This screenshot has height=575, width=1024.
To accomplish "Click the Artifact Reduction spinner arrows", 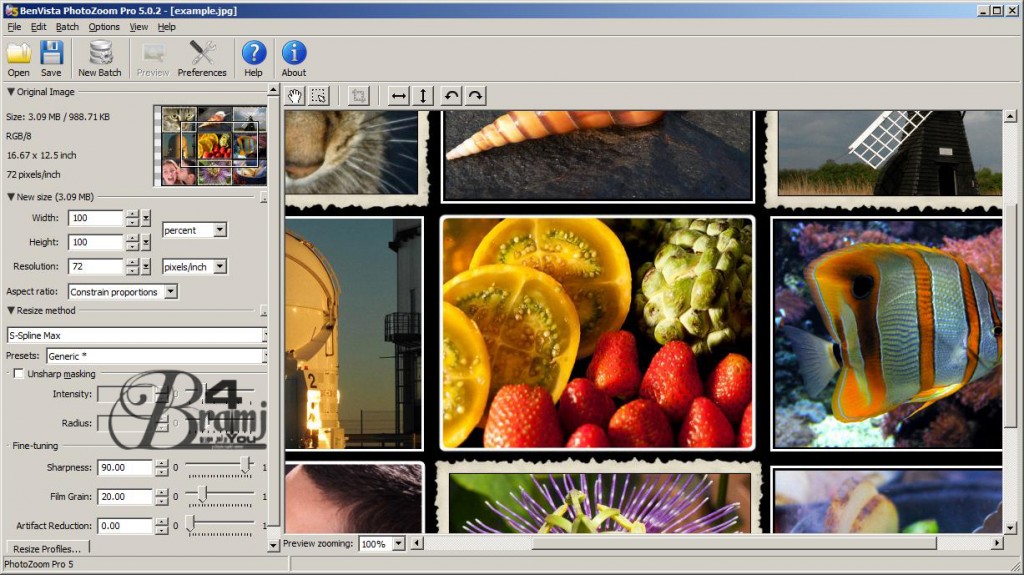I will click(161, 526).
